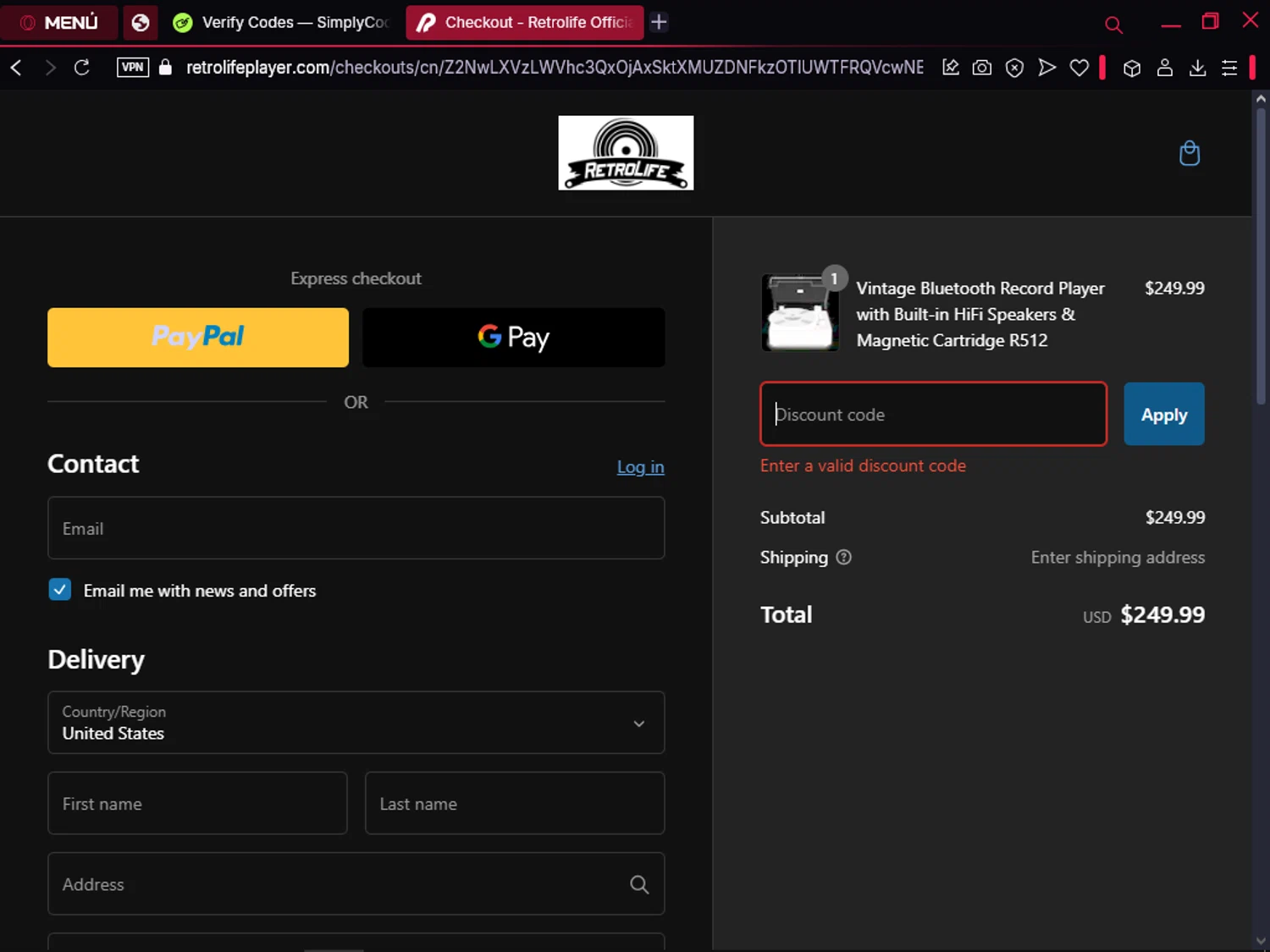Open the shopping bag cart icon
The image size is (1270, 952).
coord(1190,153)
